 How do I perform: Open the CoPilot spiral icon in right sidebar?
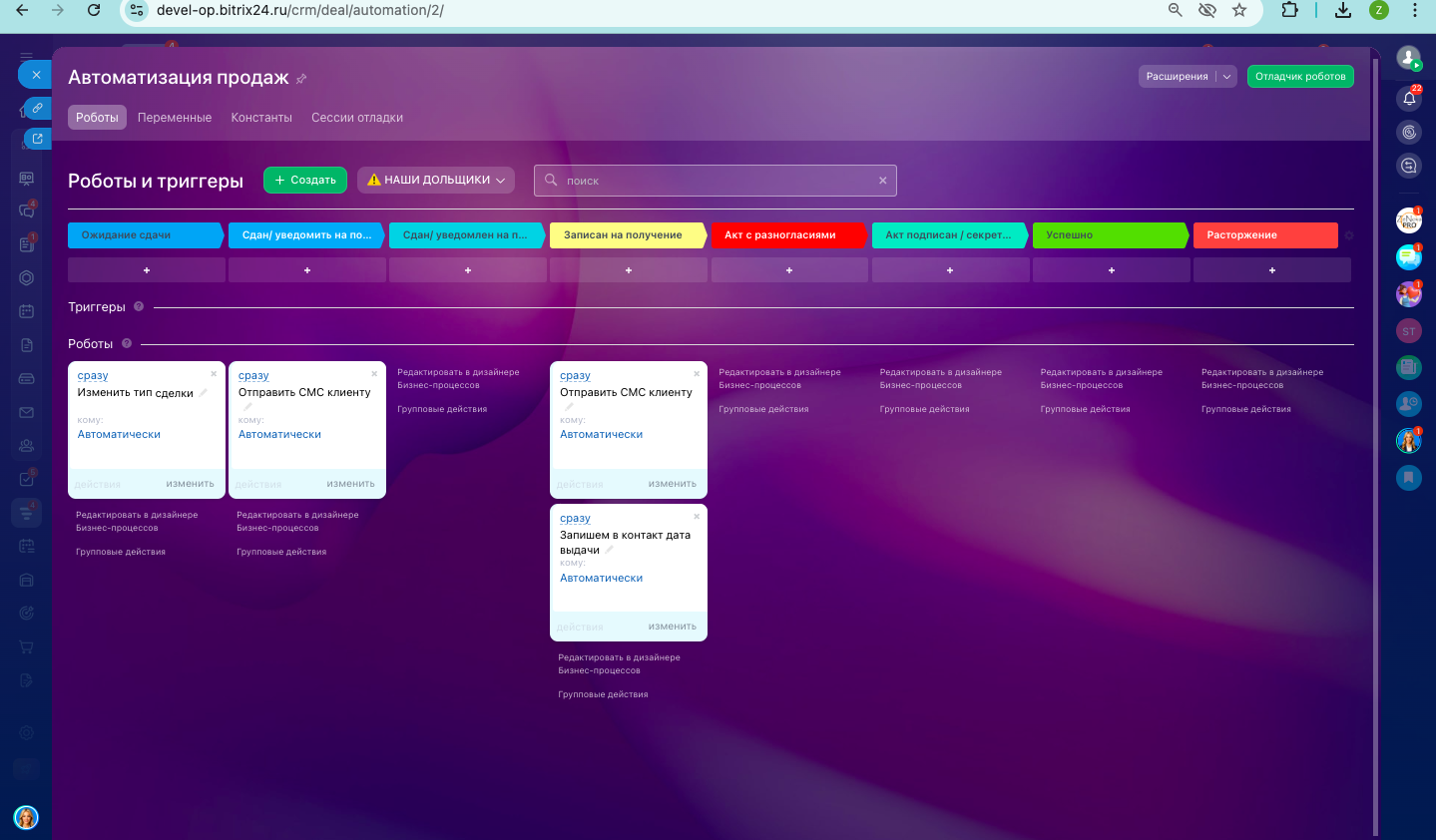[x=1409, y=132]
